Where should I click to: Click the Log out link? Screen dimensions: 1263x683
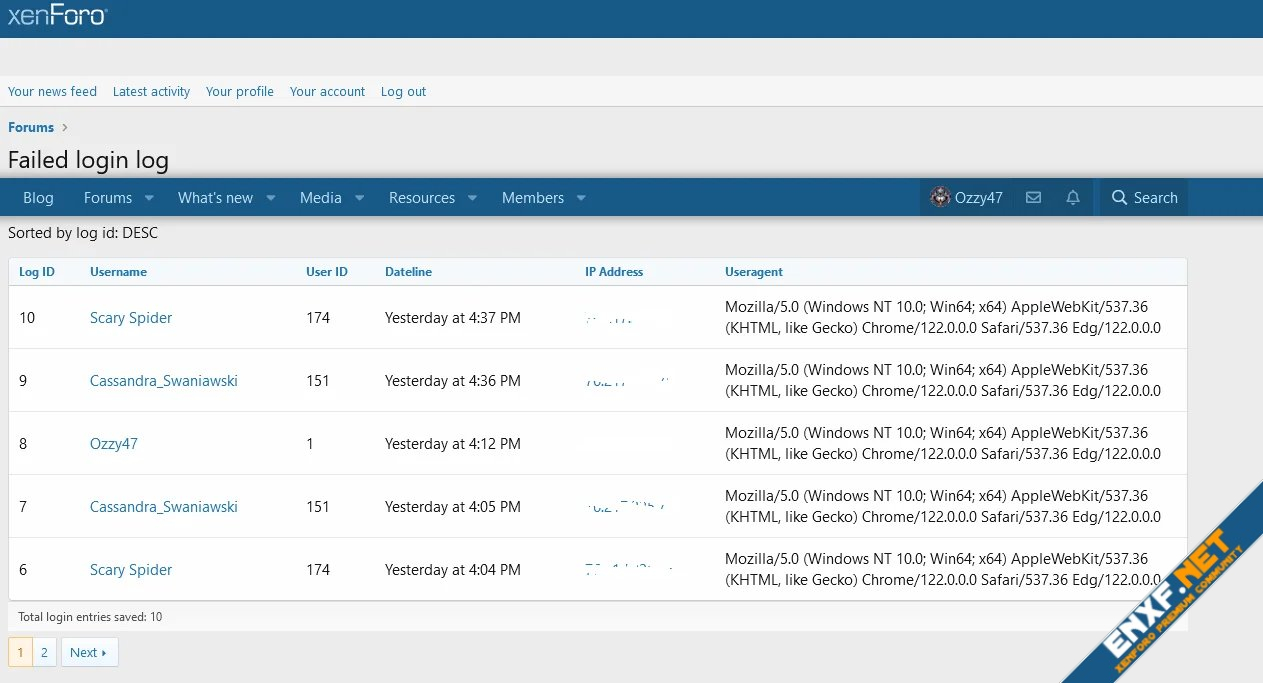tap(403, 91)
